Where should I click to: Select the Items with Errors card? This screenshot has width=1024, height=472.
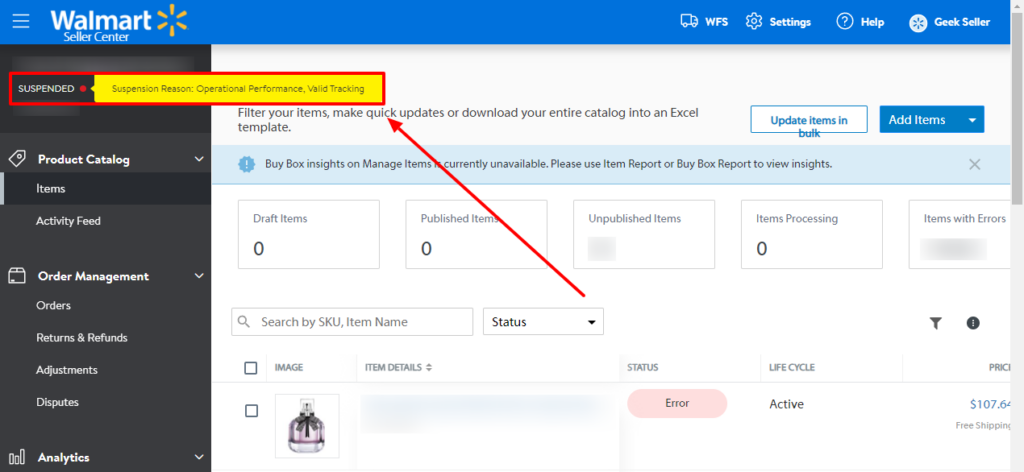(x=960, y=234)
